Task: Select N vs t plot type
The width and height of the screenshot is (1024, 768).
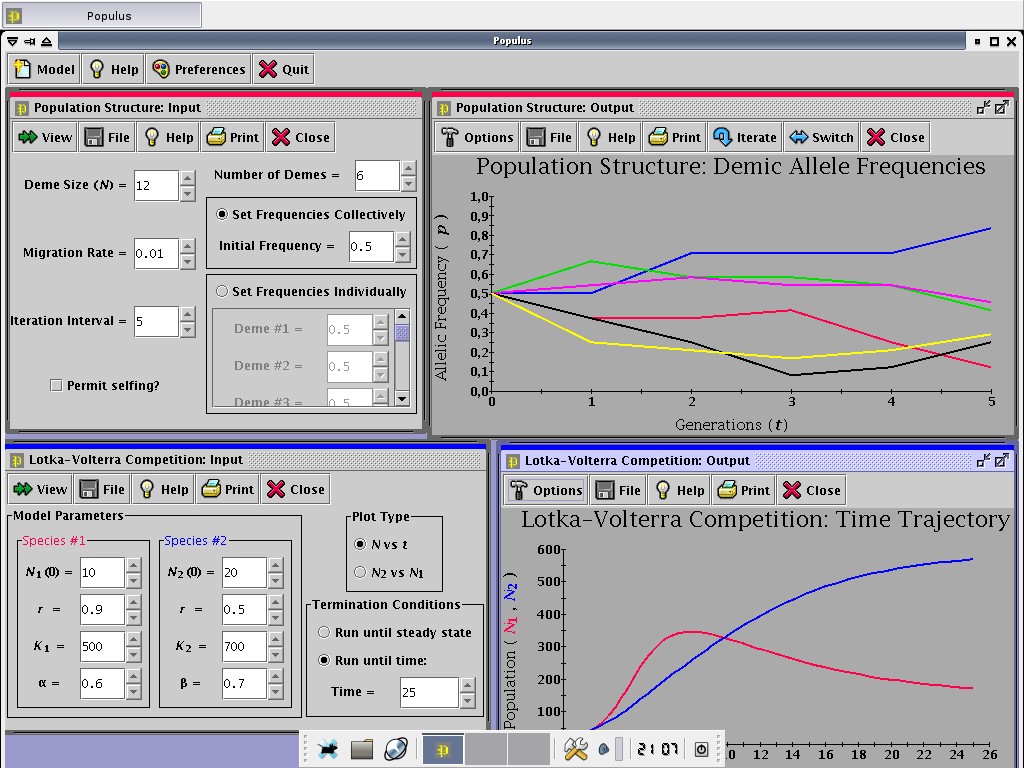Action: coord(360,544)
